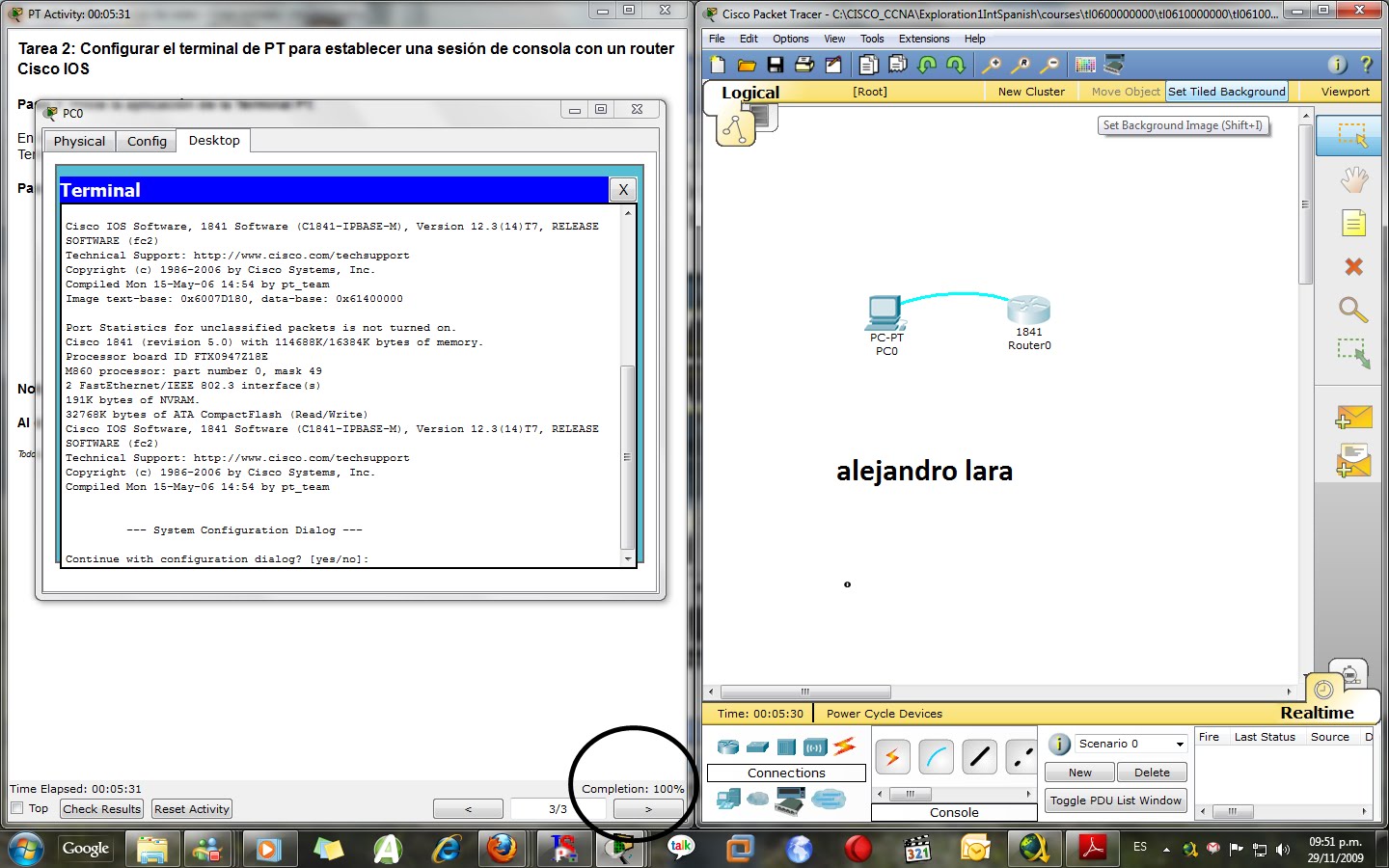
Task: Switch to the Physical tab in PC0
Action: (x=79, y=141)
